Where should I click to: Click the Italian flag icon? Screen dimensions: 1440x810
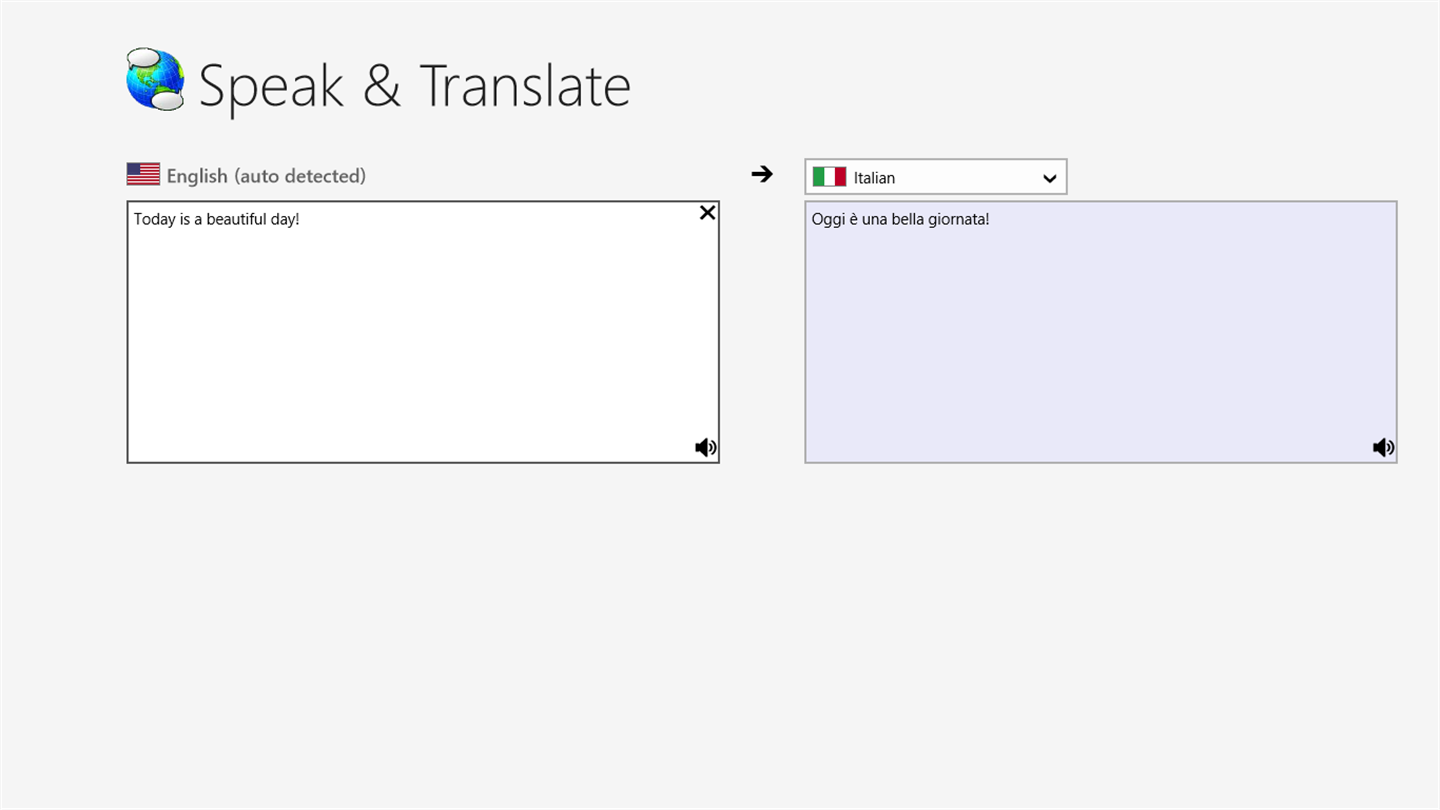[829, 177]
